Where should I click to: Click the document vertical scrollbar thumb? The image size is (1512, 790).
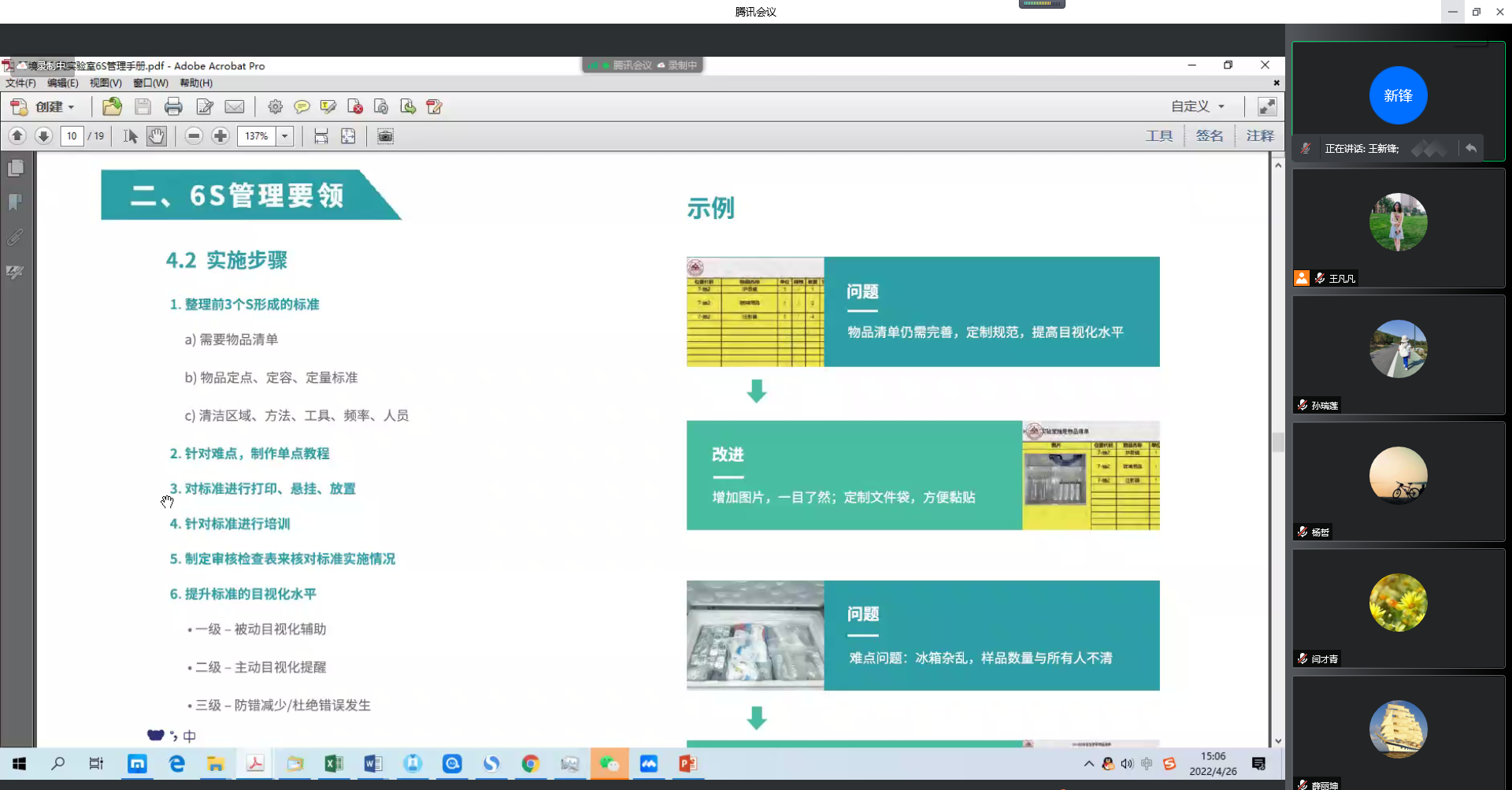tap(1277, 442)
